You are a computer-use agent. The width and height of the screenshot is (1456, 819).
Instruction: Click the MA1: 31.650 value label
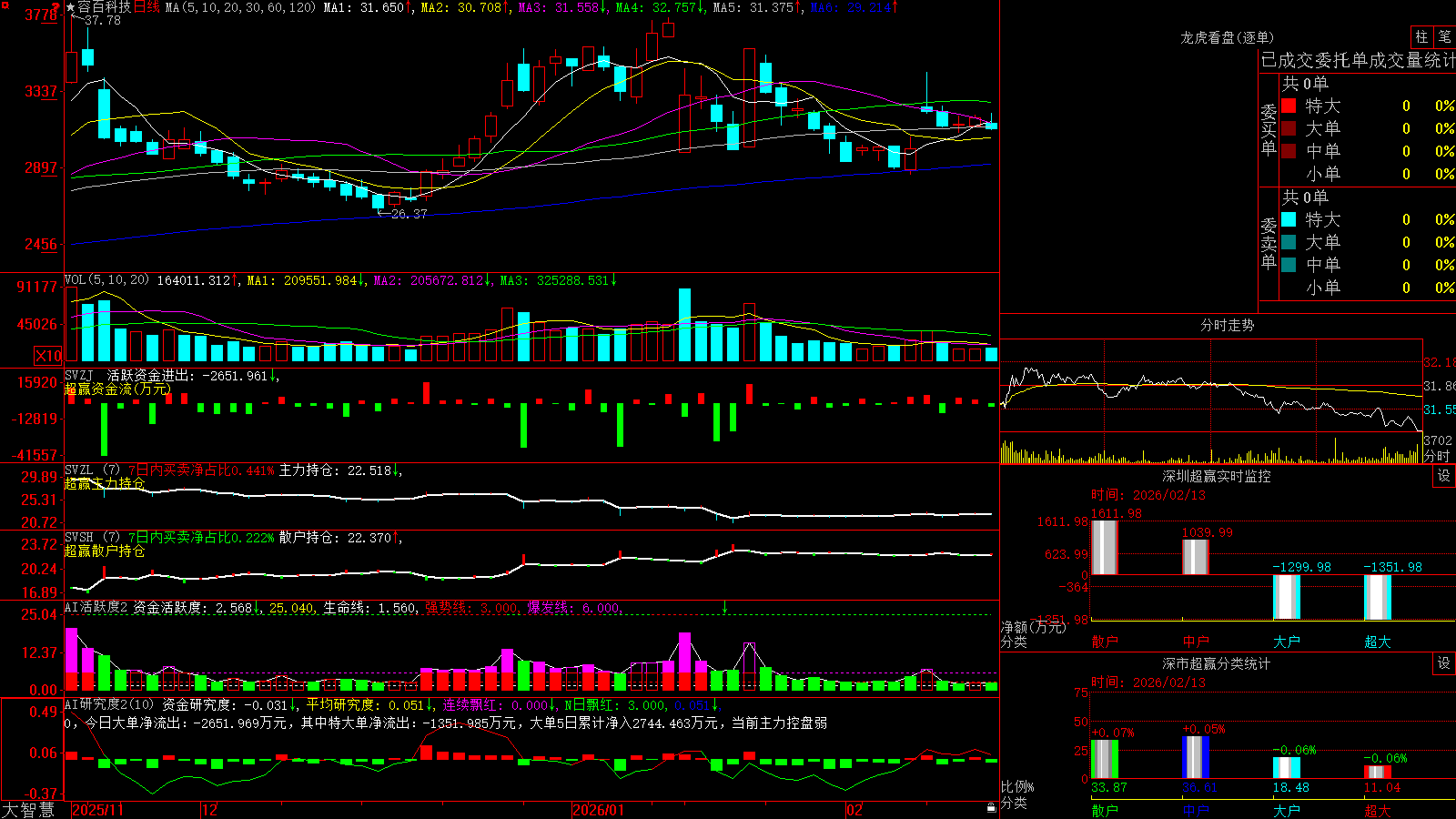click(x=367, y=7)
